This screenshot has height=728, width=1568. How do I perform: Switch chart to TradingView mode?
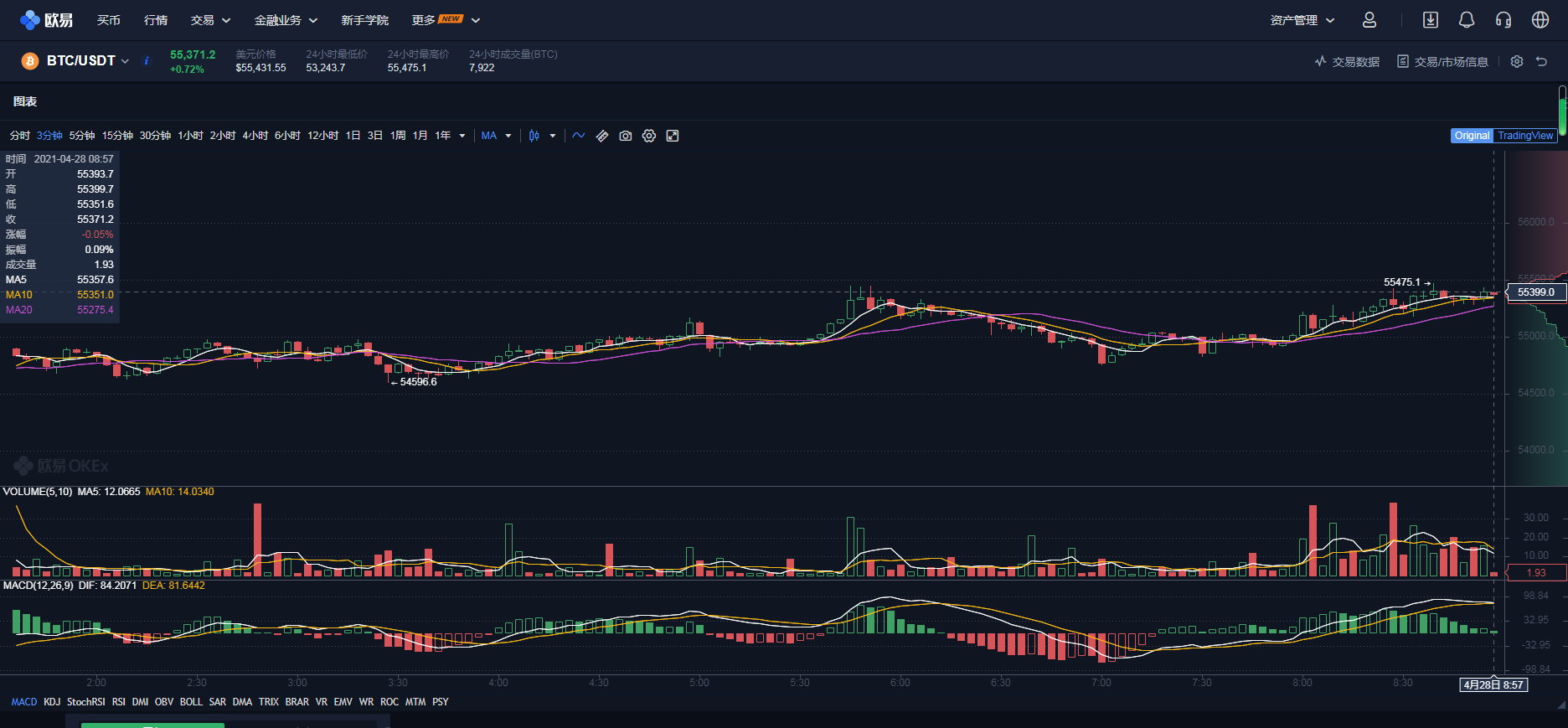(x=1525, y=136)
